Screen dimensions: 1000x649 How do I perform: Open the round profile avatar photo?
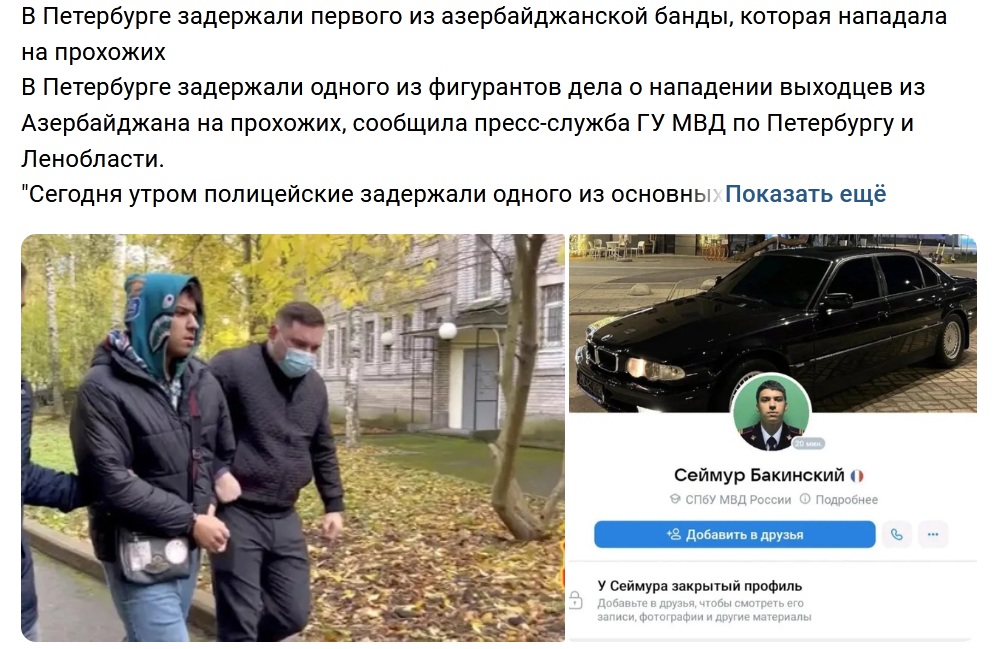(770, 413)
